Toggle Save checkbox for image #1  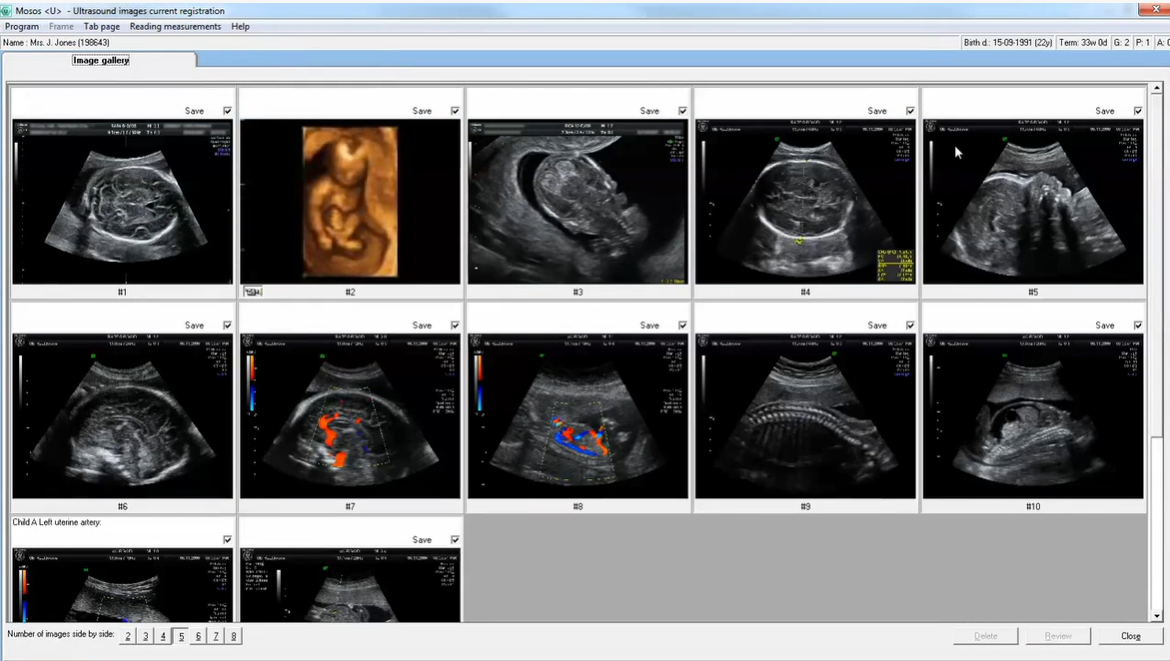point(228,110)
